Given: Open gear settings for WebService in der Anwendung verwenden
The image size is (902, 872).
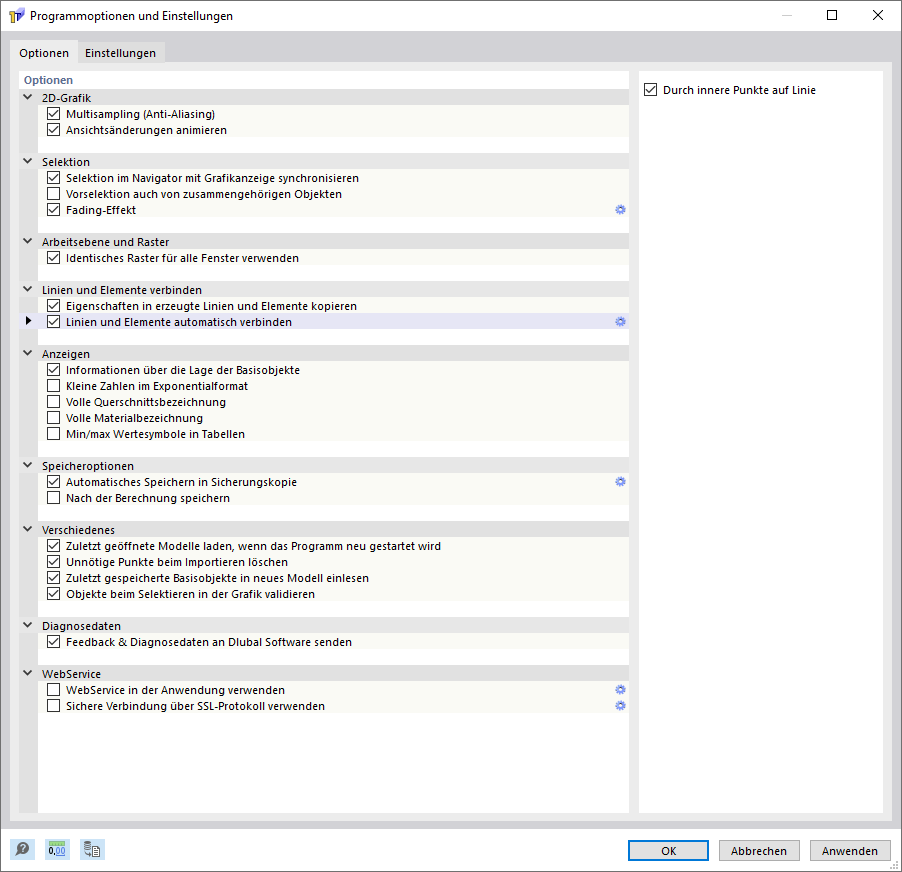Looking at the screenshot, I should coord(620,689).
